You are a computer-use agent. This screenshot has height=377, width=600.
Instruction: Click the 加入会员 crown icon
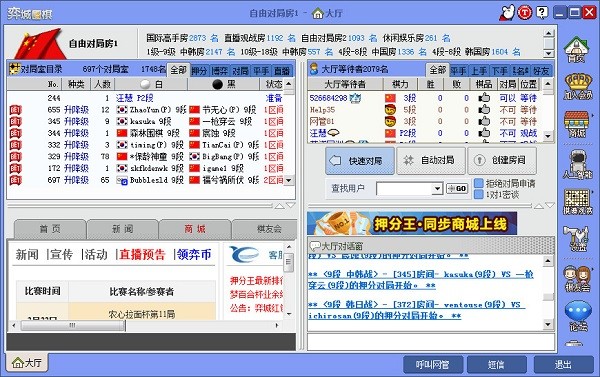[578, 86]
